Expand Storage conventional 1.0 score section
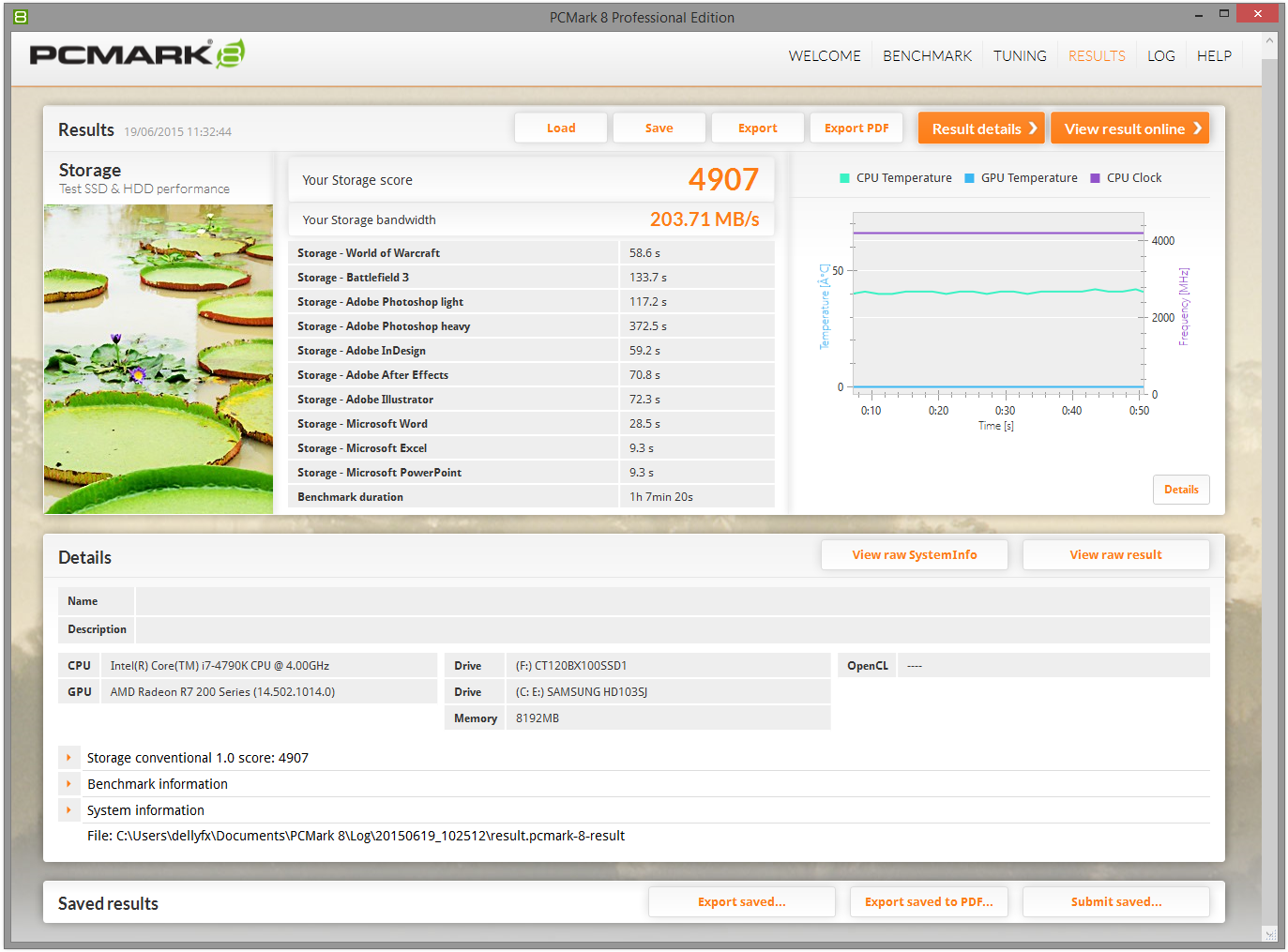The width and height of the screenshot is (1288, 952). point(68,758)
